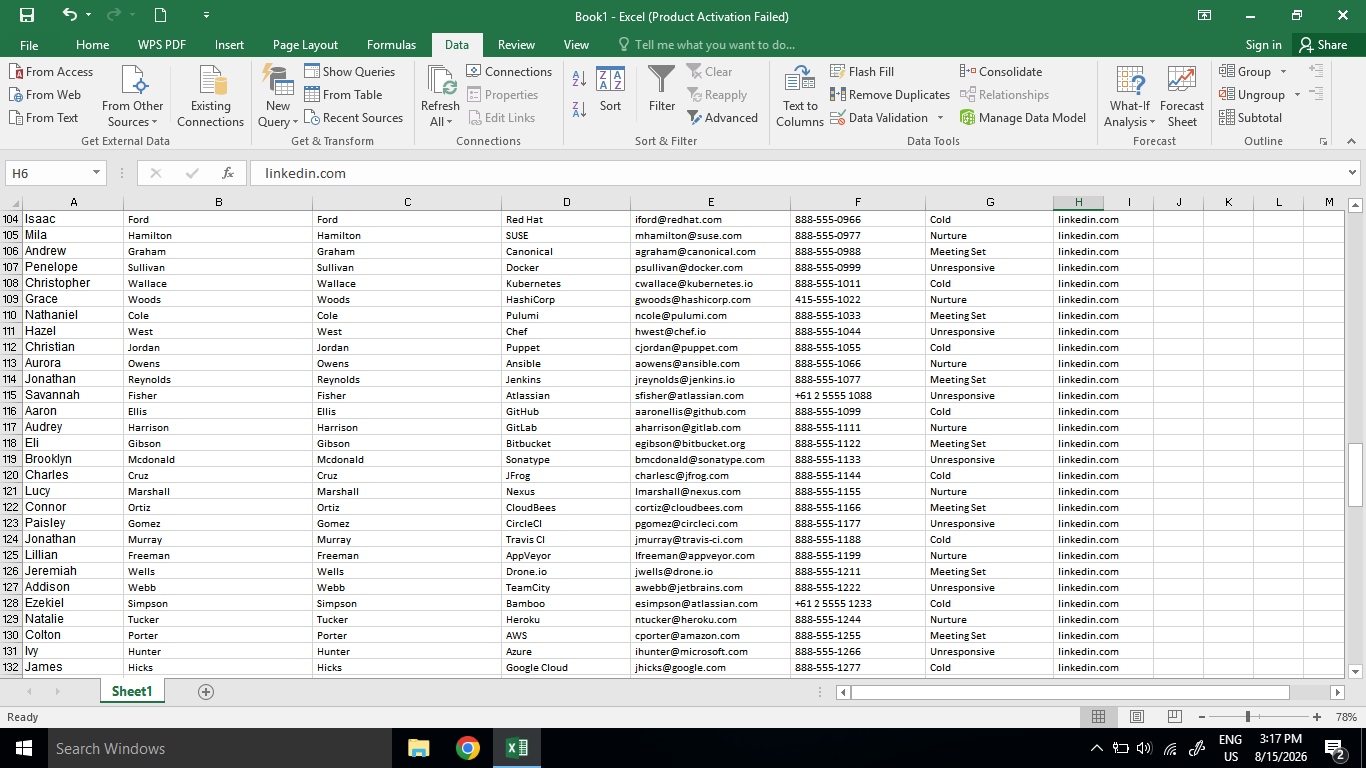Click the Save icon in quick access toolbar
This screenshot has width=1366, height=768.
[x=27, y=16]
